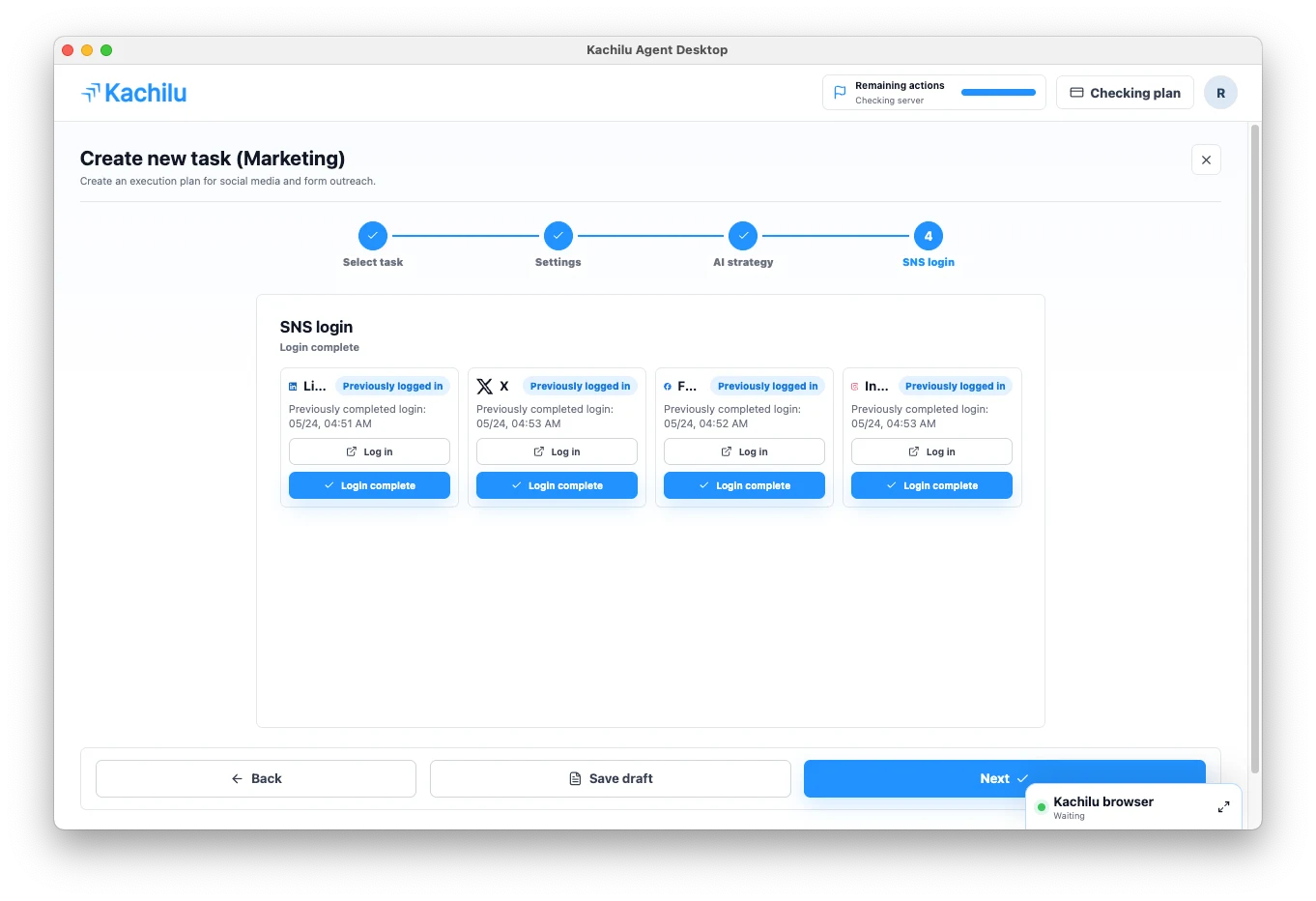
Task: Go Back to the previous step
Action: pos(256,778)
